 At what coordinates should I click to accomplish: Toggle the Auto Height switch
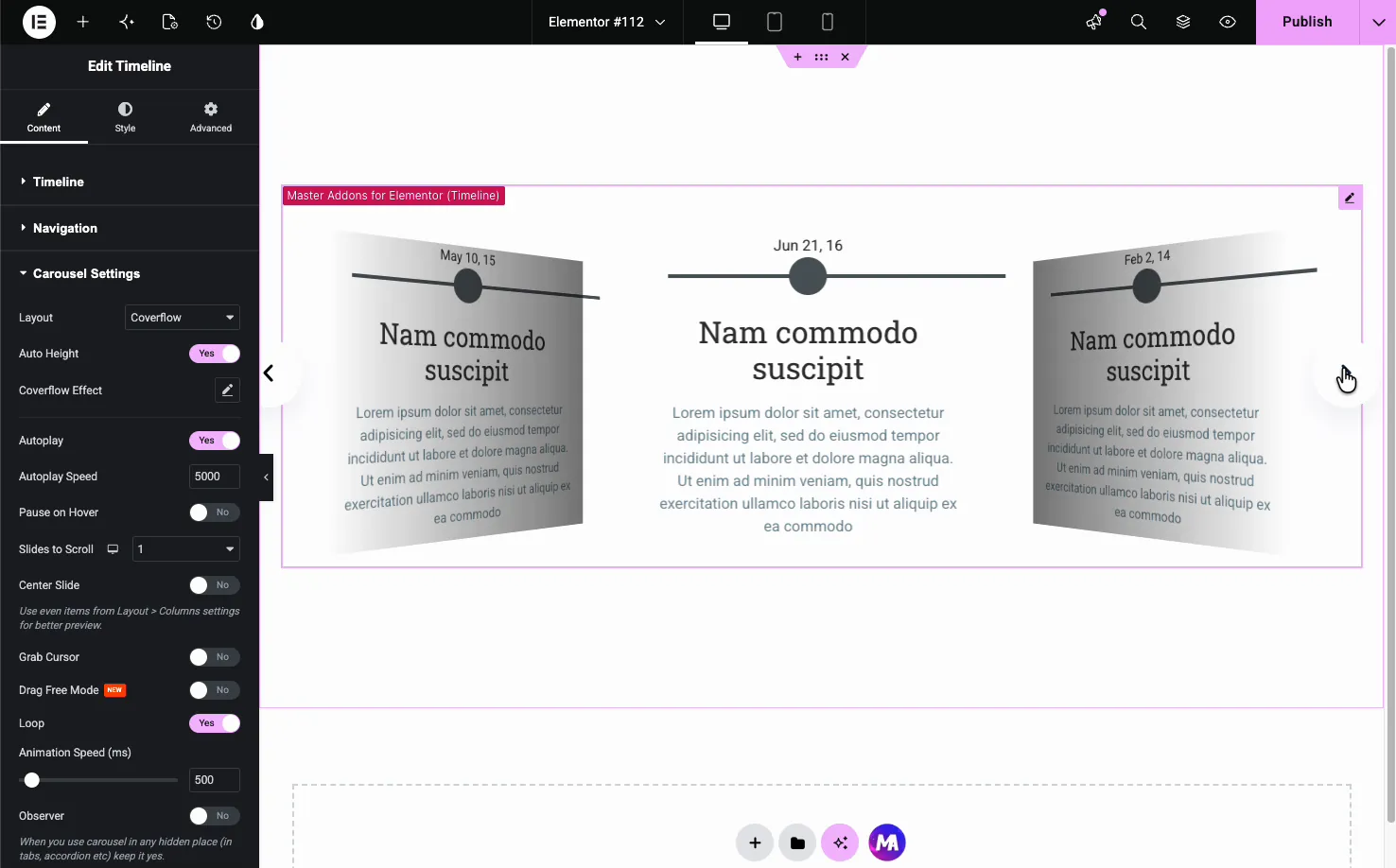(x=215, y=354)
